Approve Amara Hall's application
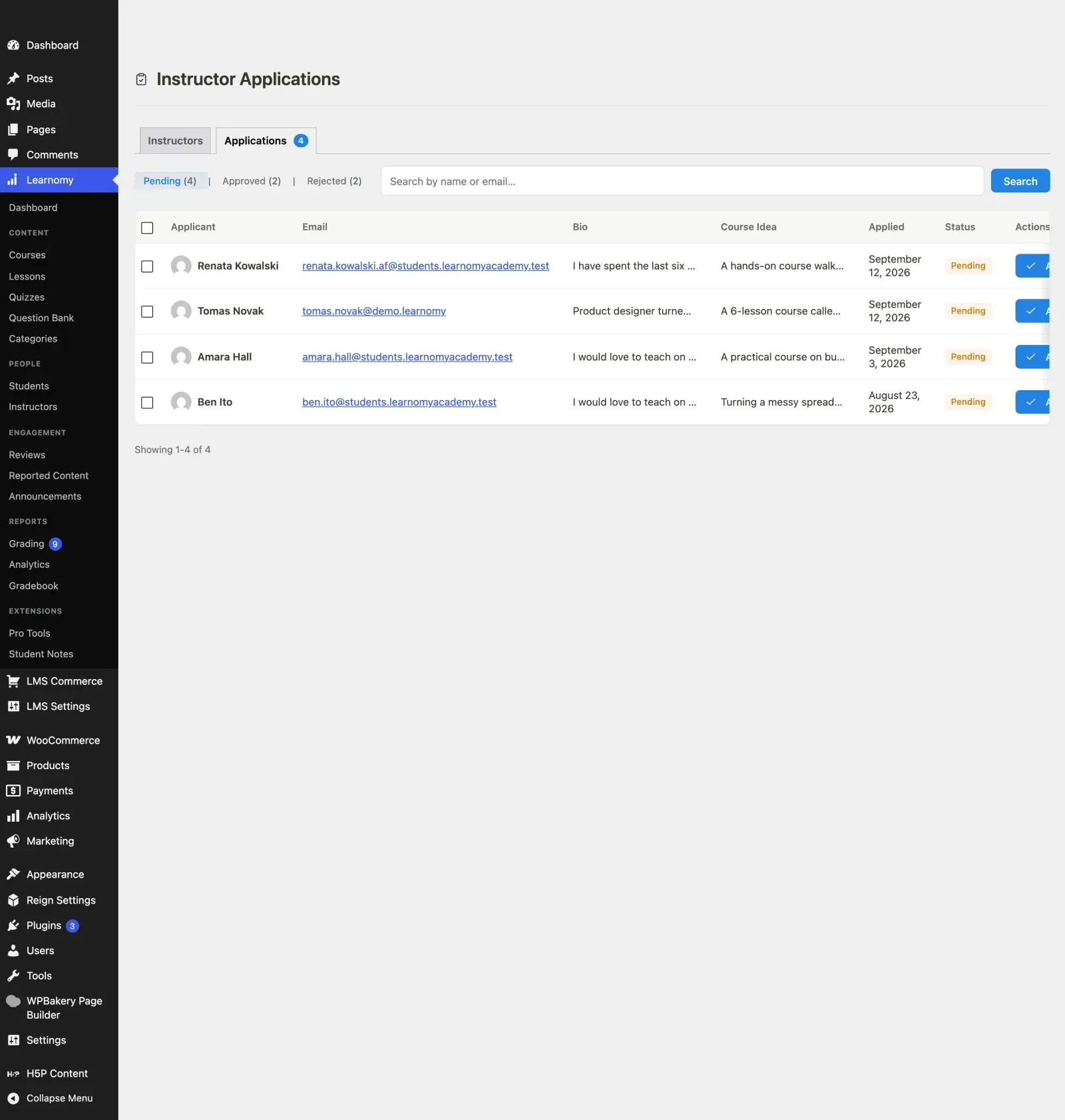This screenshot has height=1120, width=1065. tap(1032, 357)
